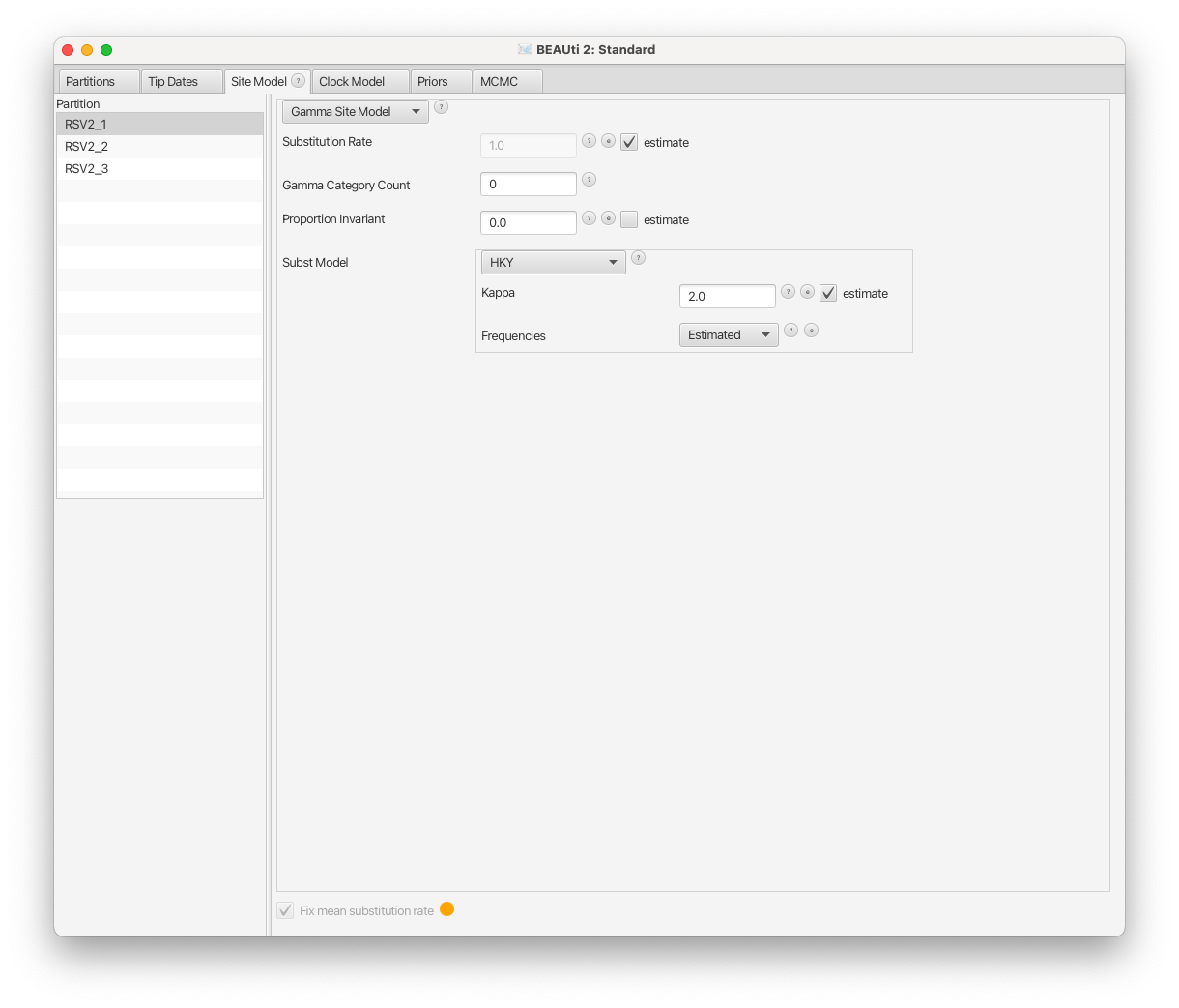Image resolution: width=1179 pixels, height=1008 pixels.
Task: Select the RSV2_2 partition
Action: 159,146
